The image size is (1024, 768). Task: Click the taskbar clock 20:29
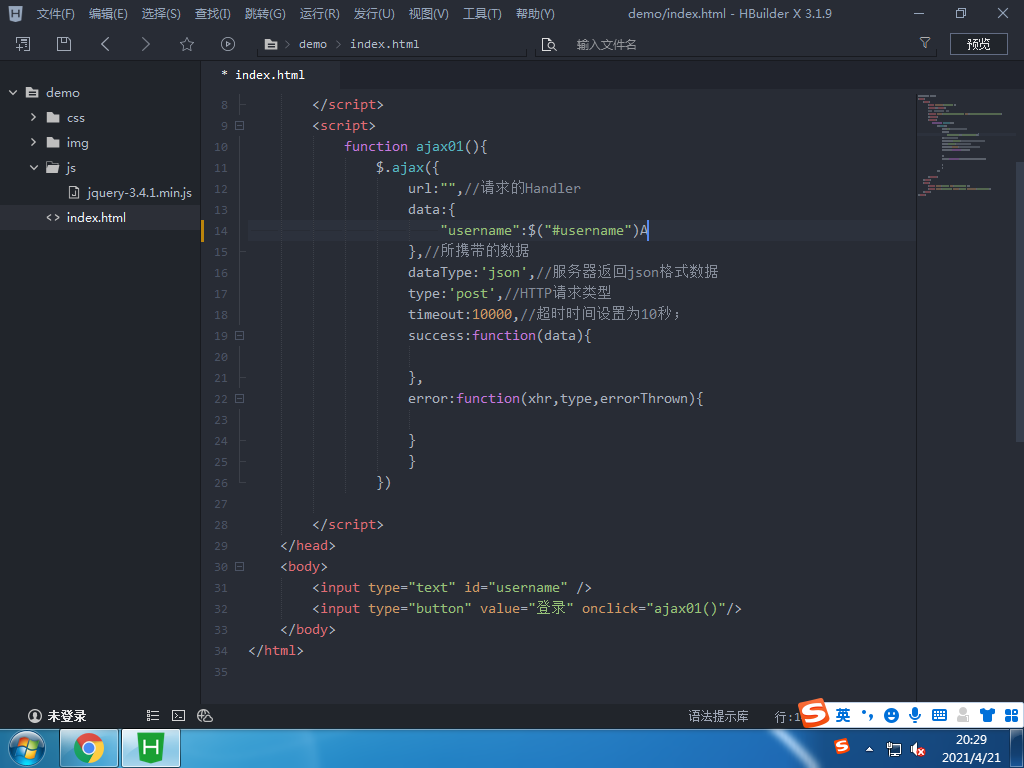[971, 740]
